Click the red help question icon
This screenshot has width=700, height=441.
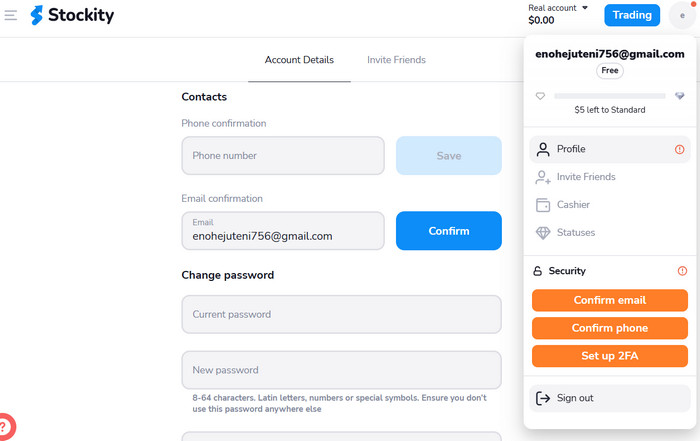pyautogui.click(x=5, y=427)
